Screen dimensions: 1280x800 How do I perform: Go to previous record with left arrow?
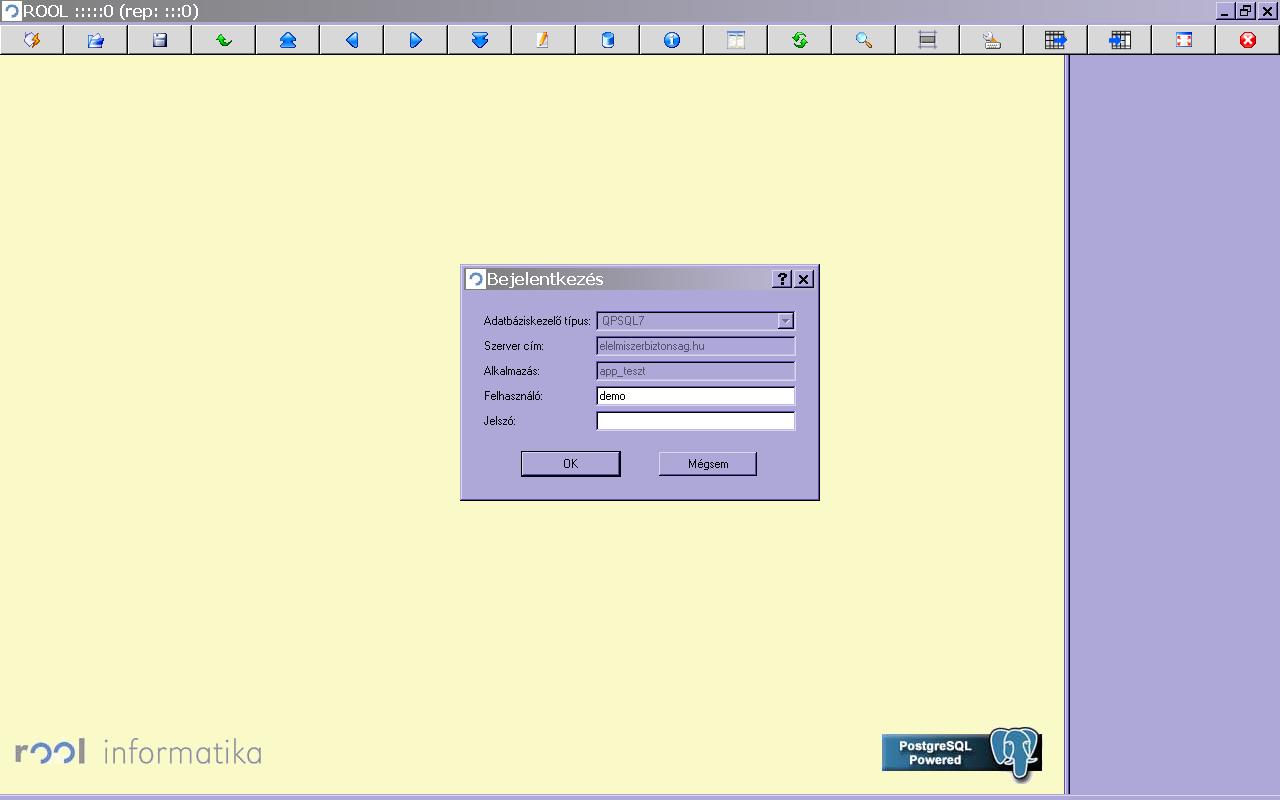[x=352, y=40]
